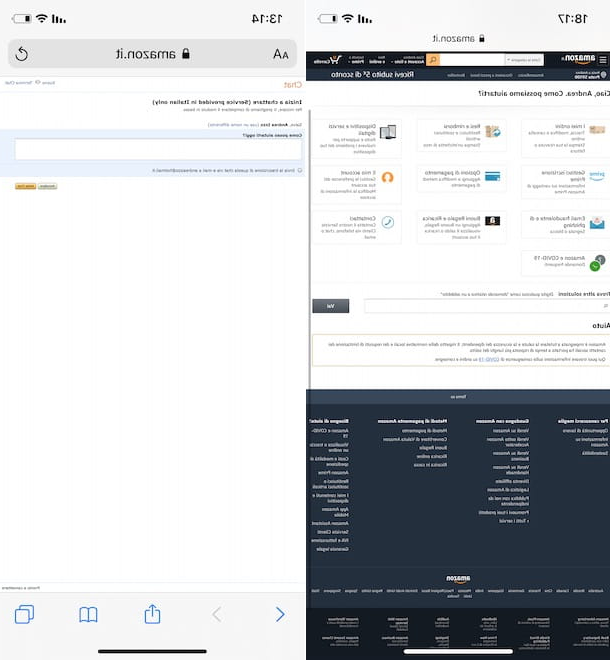
Task: Click the Termina Chat link
Action: coord(19,82)
